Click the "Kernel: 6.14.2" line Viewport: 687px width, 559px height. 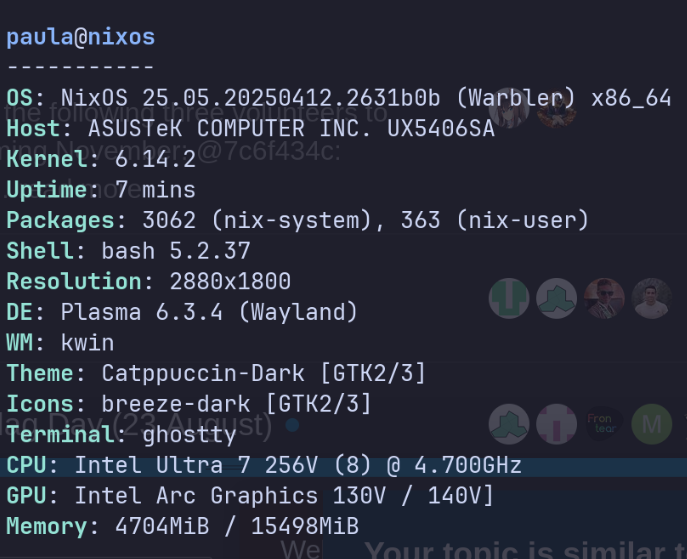(101, 160)
